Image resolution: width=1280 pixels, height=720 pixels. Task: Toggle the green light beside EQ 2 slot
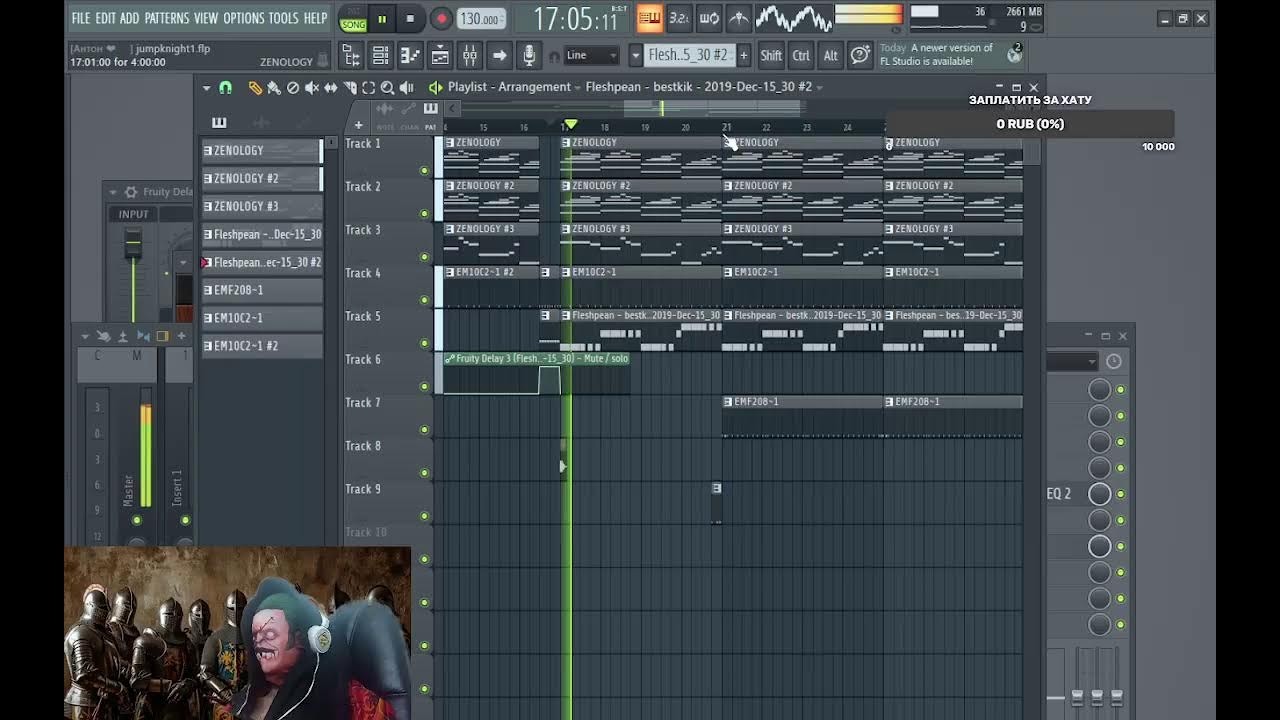[1121, 494]
